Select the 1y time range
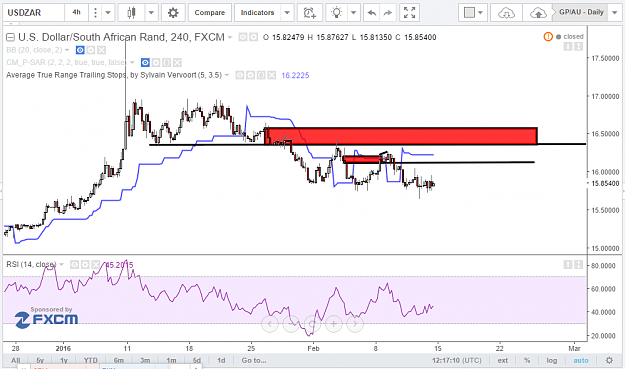The height and width of the screenshot is (369, 625). click(64, 360)
